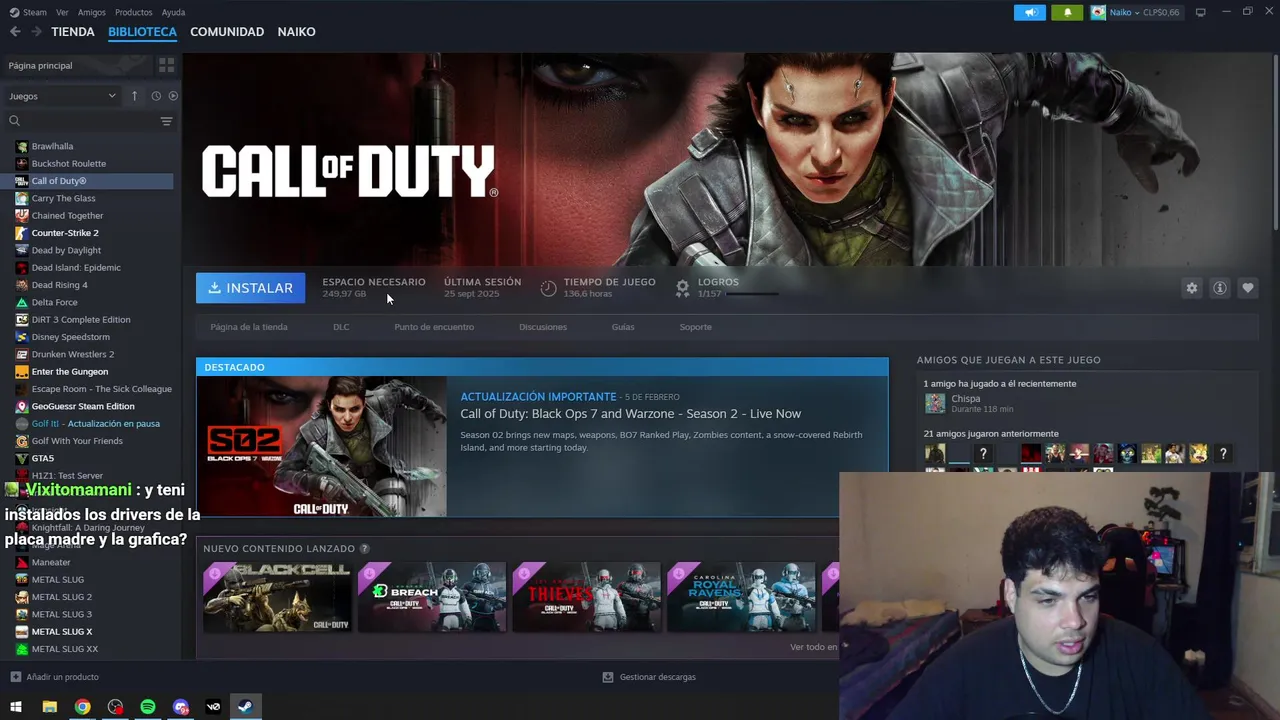The image size is (1280, 720).
Task: Open advanced filter options lines icon
Action: (166, 121)
